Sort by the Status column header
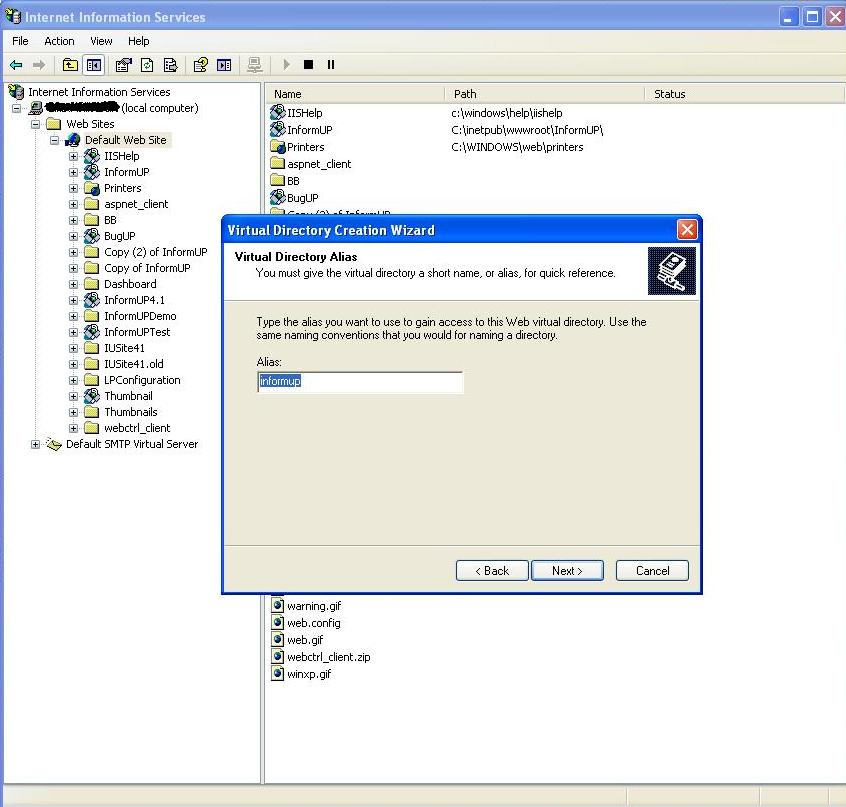846x807 pixels. pos(743,94)
